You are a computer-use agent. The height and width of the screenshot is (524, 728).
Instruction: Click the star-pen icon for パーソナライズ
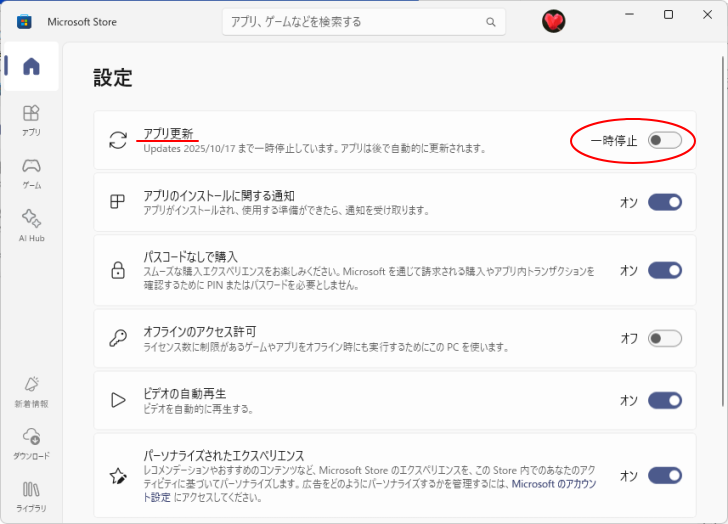click(118, 476)
